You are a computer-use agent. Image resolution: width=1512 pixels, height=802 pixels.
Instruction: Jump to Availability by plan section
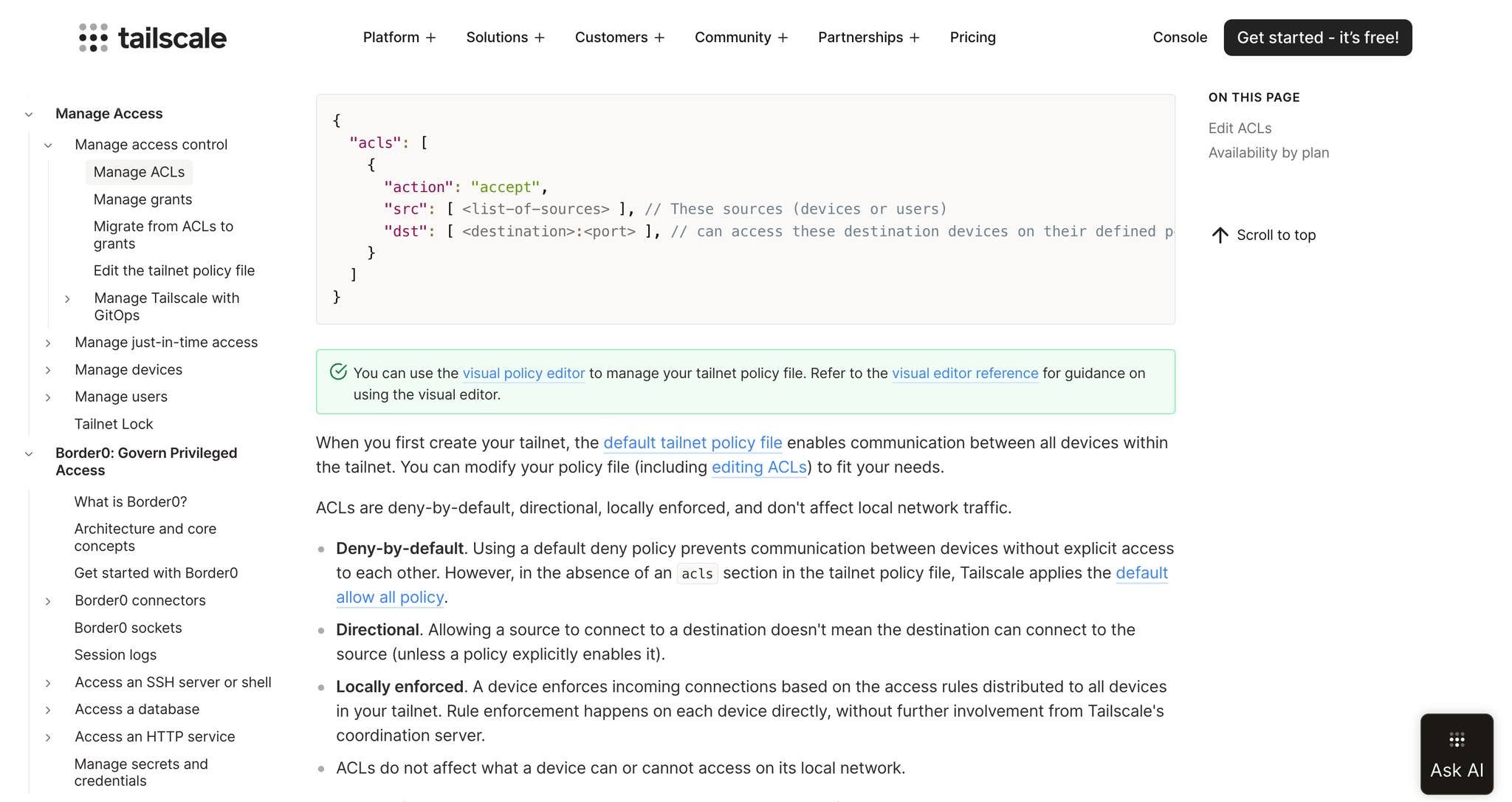pos(1268,153)
